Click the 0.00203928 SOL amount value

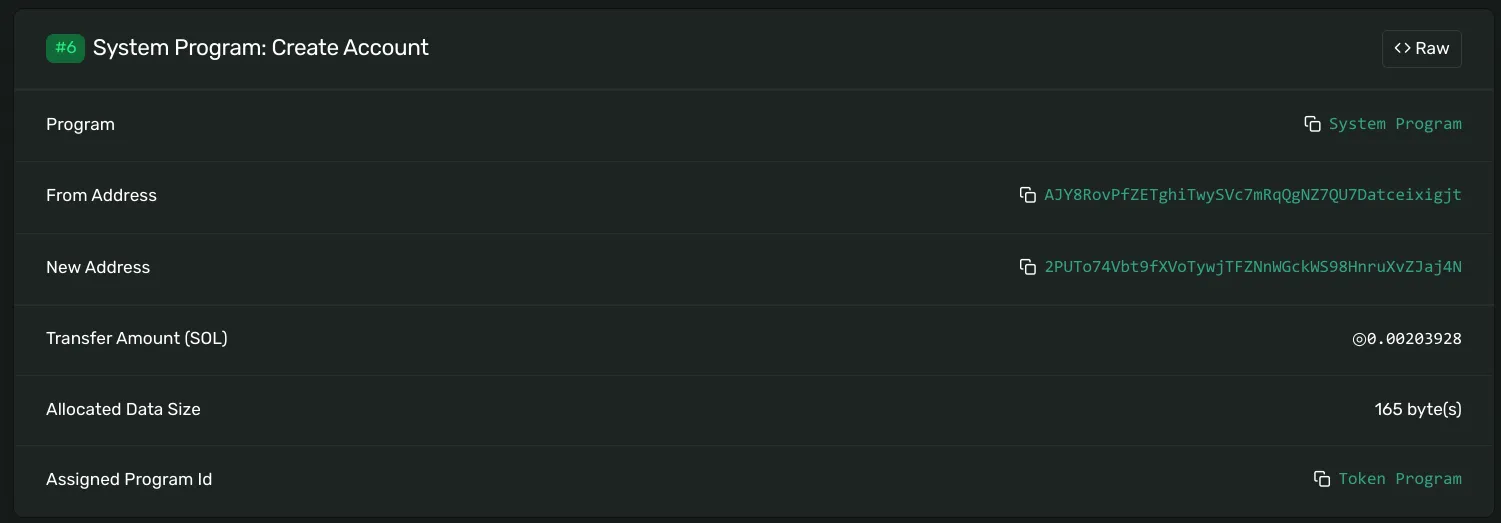click(1414, 339)
